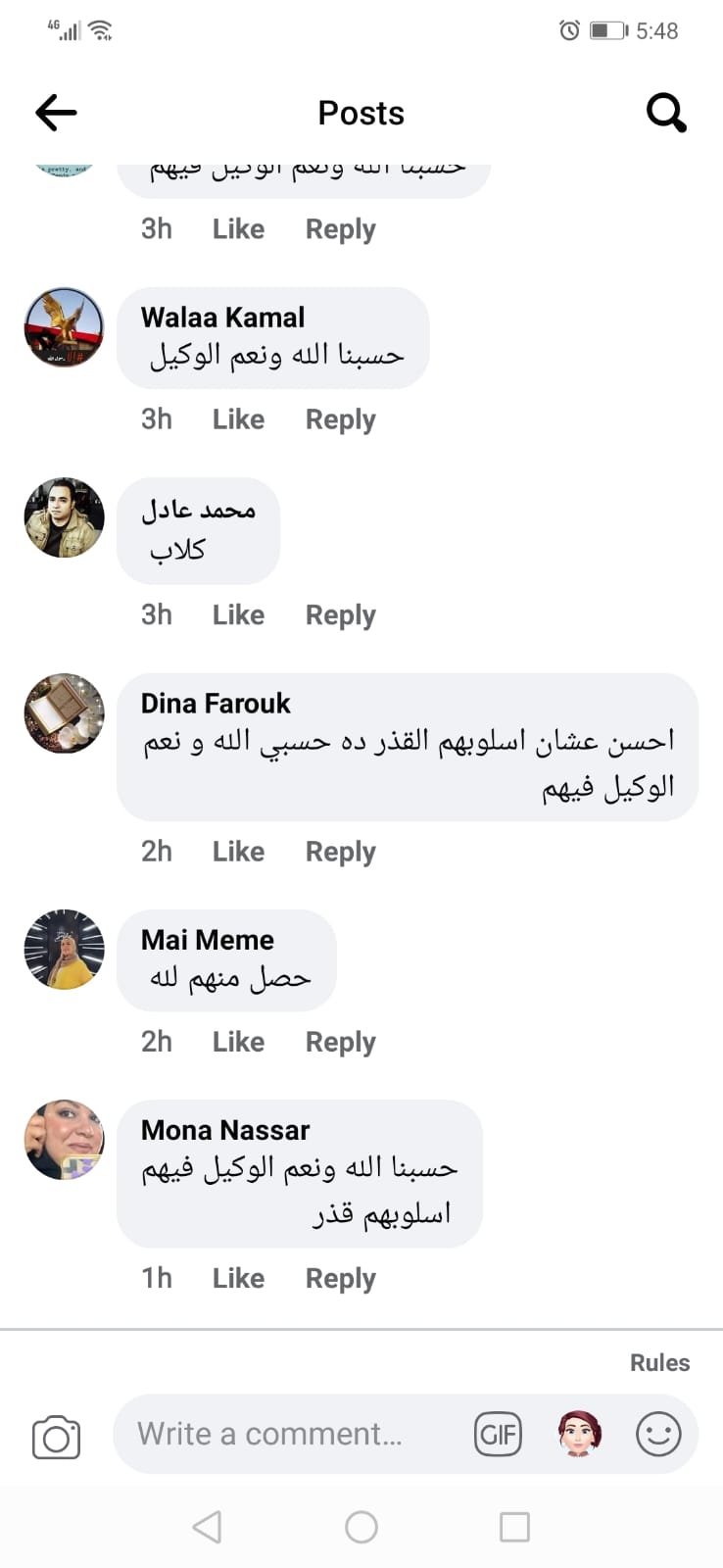Like Walaa Kamal's comment
723x1568 pixels.
click(x=238, y=419)
